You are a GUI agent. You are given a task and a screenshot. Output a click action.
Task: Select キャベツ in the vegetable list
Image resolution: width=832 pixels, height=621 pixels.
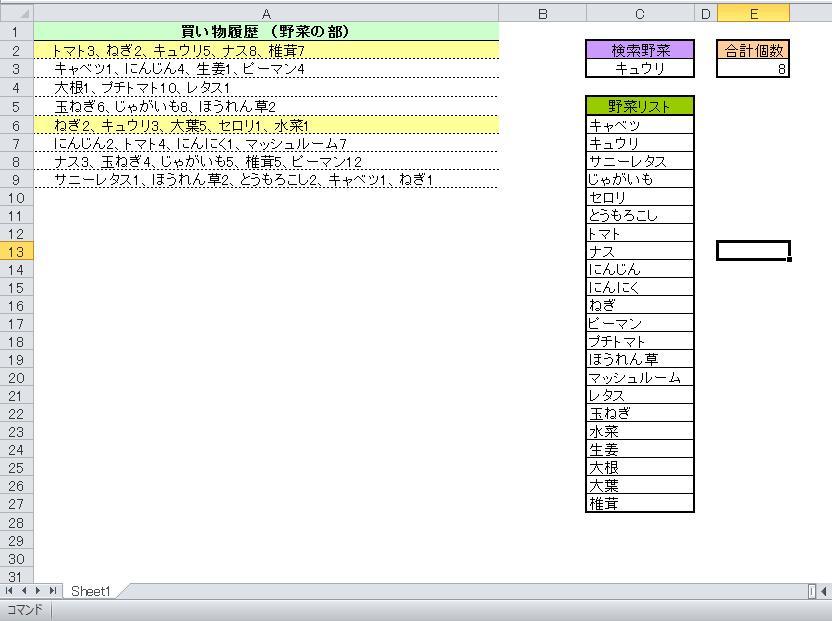coord(640,125)
